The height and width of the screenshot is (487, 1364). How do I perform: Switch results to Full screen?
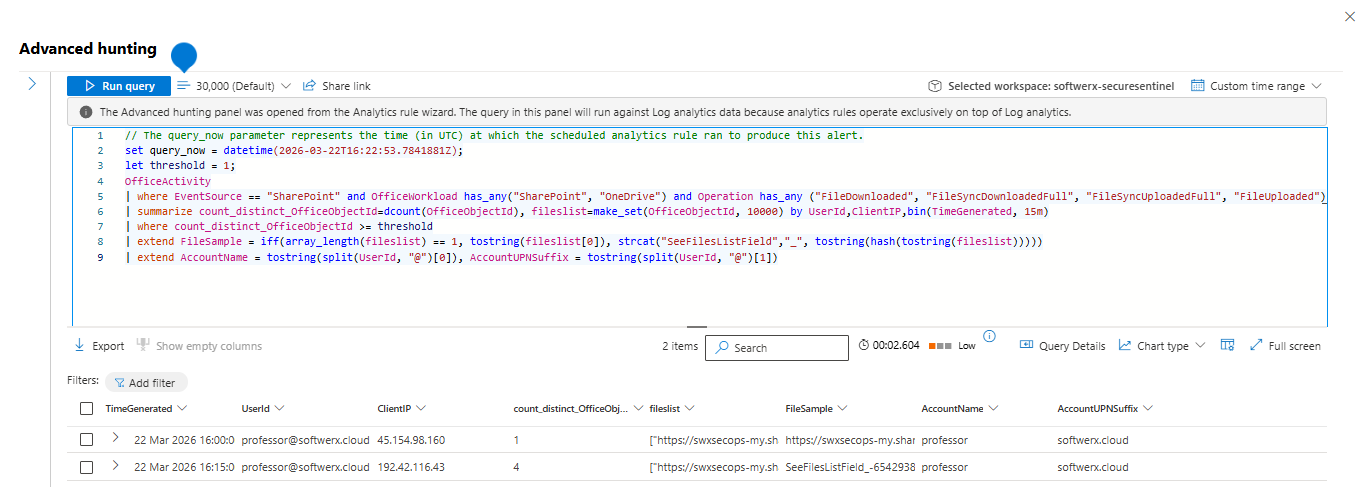[1285, 346]
